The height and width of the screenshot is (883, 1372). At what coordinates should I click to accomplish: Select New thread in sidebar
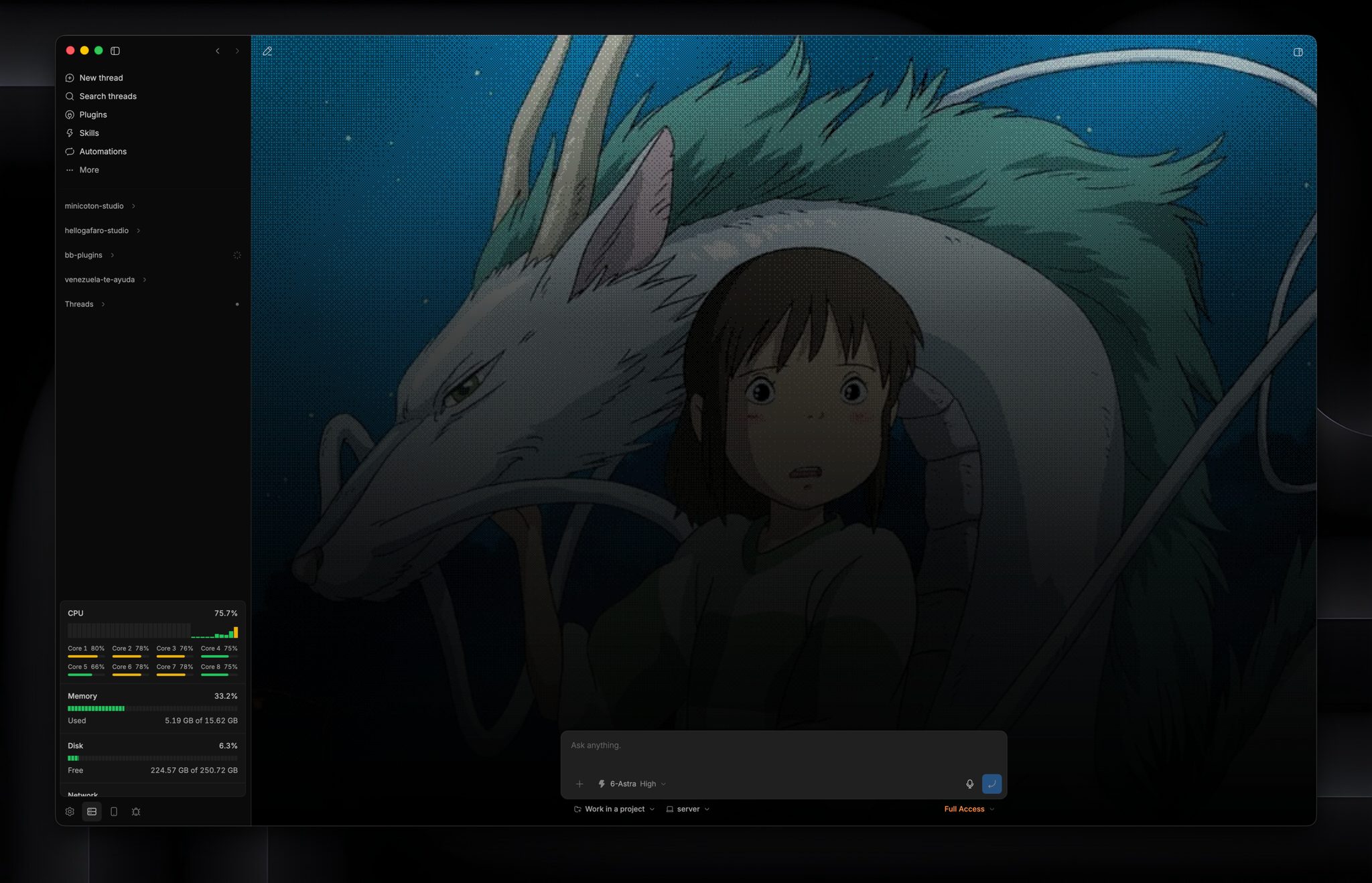[x=101, y=78]
